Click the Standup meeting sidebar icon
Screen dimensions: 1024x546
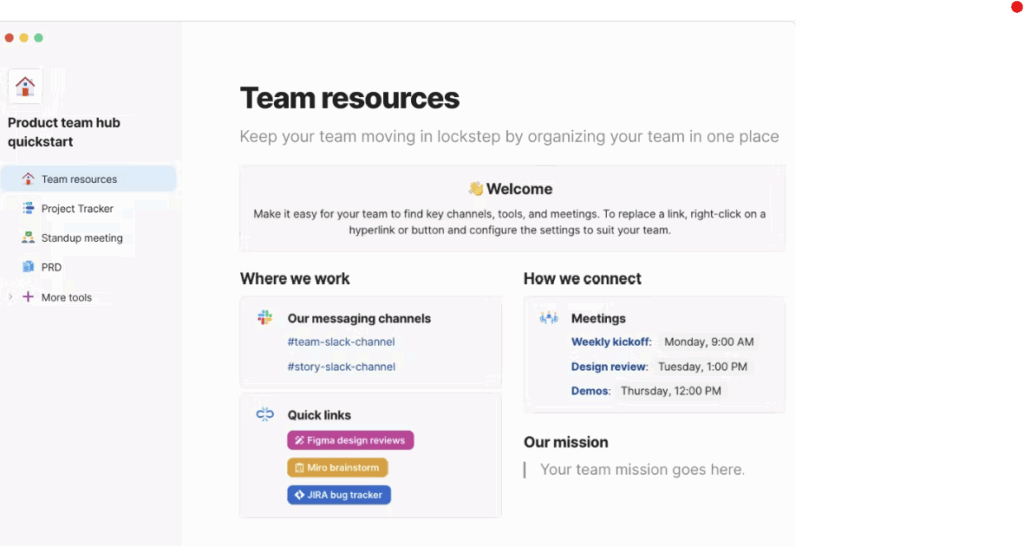(28, 238)
